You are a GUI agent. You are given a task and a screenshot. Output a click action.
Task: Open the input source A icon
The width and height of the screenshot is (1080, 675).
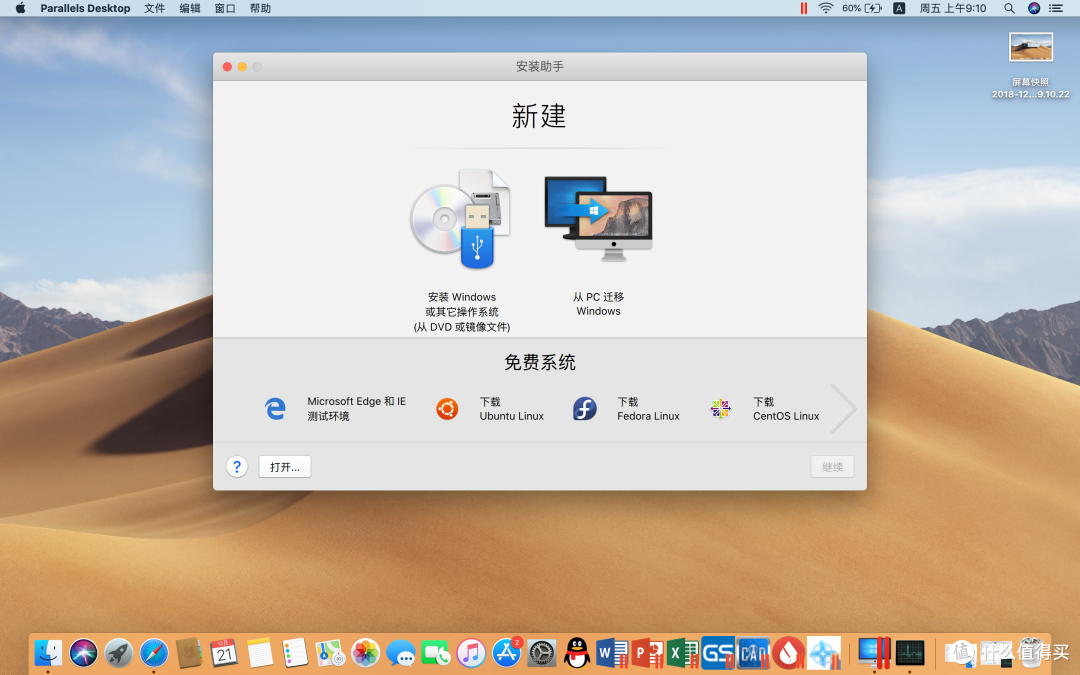tap(899, 8)
